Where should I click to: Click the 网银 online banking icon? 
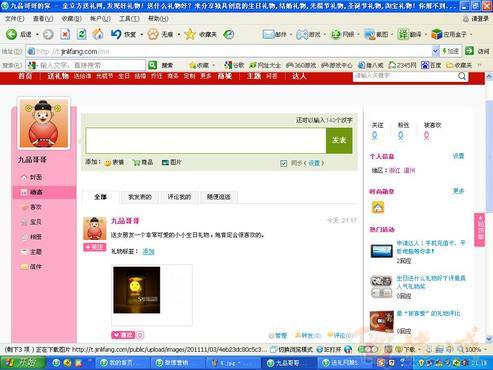click(336, 34)
